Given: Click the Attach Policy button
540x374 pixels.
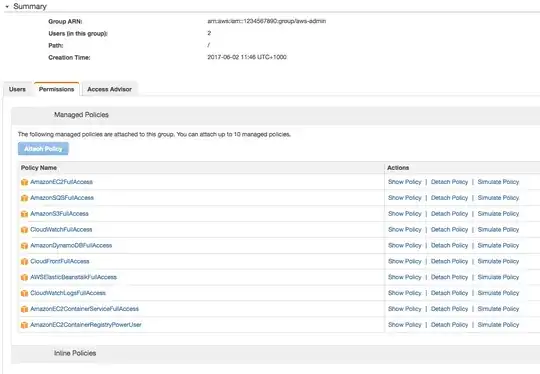Looking at the screenshot, I should tap(43, 149).
